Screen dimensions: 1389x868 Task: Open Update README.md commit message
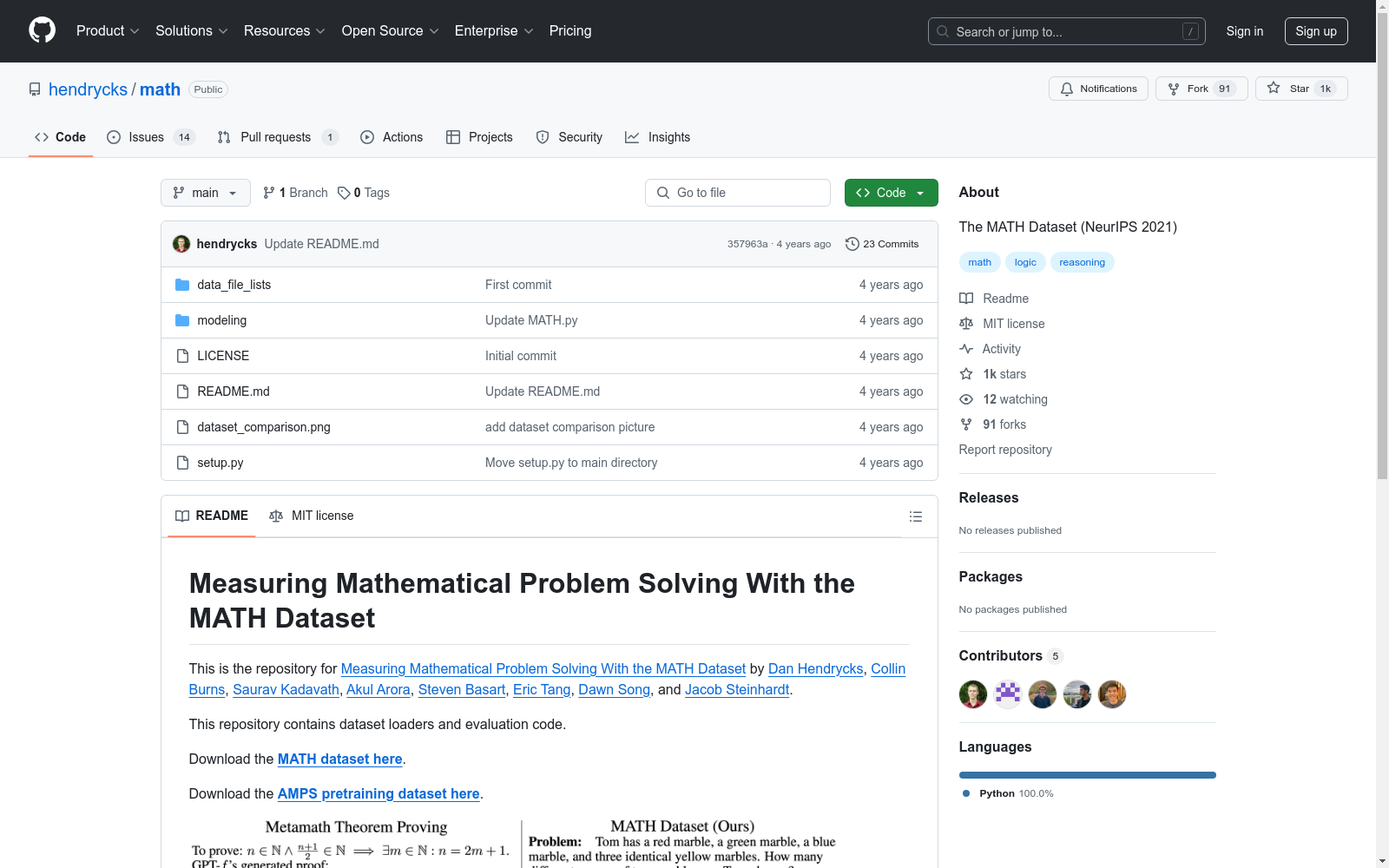point(321,244)
